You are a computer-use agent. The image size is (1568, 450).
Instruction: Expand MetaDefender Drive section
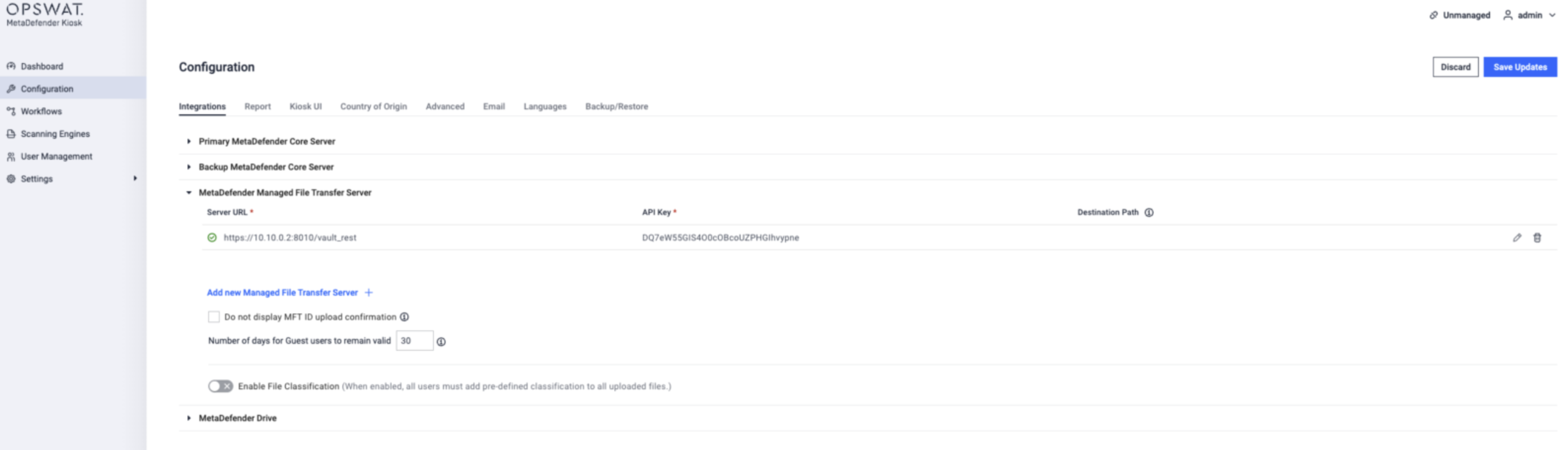pyautogui.click(x=188, y=417)
